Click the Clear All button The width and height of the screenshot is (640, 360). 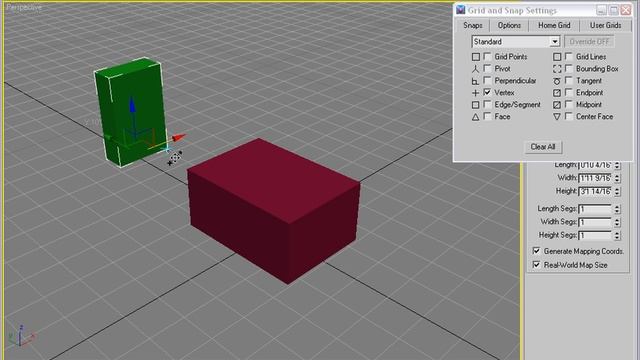543,147
